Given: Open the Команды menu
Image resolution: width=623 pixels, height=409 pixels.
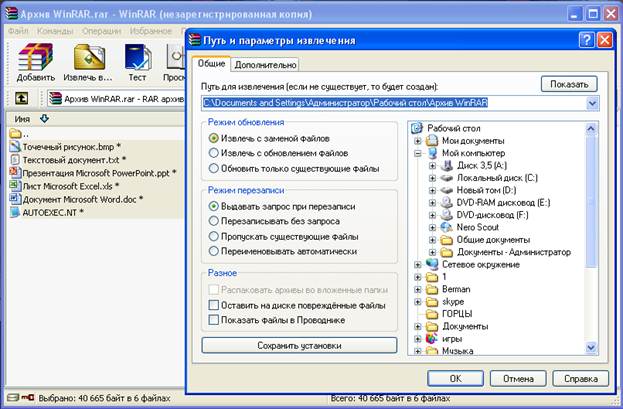Looking at the screenshot, I should (55, 31).
